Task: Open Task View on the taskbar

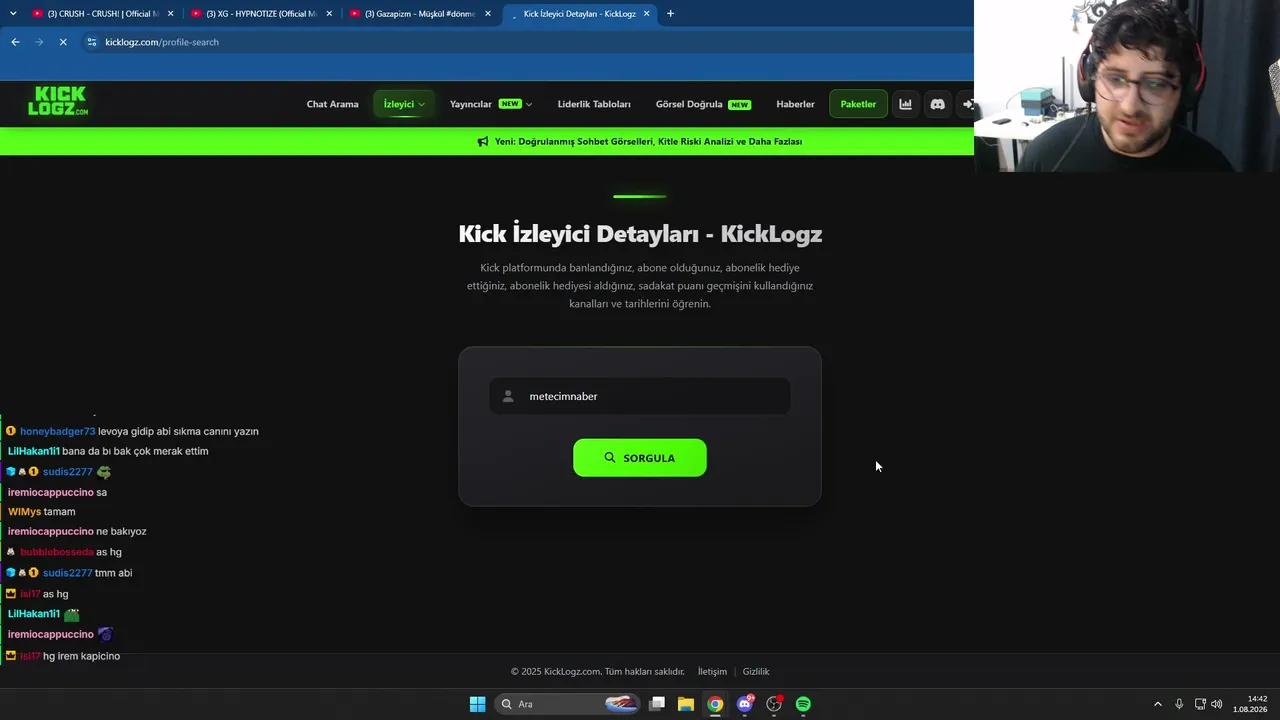Action: 657,704
